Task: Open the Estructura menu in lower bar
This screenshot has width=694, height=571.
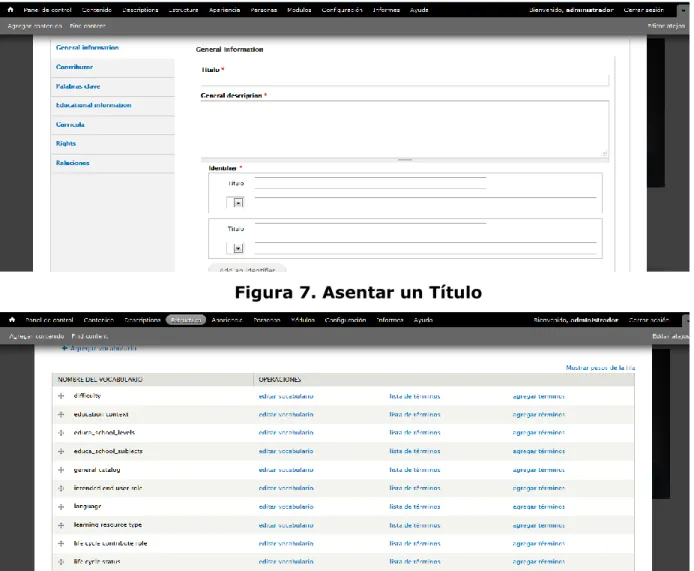Action: point(186,320)
